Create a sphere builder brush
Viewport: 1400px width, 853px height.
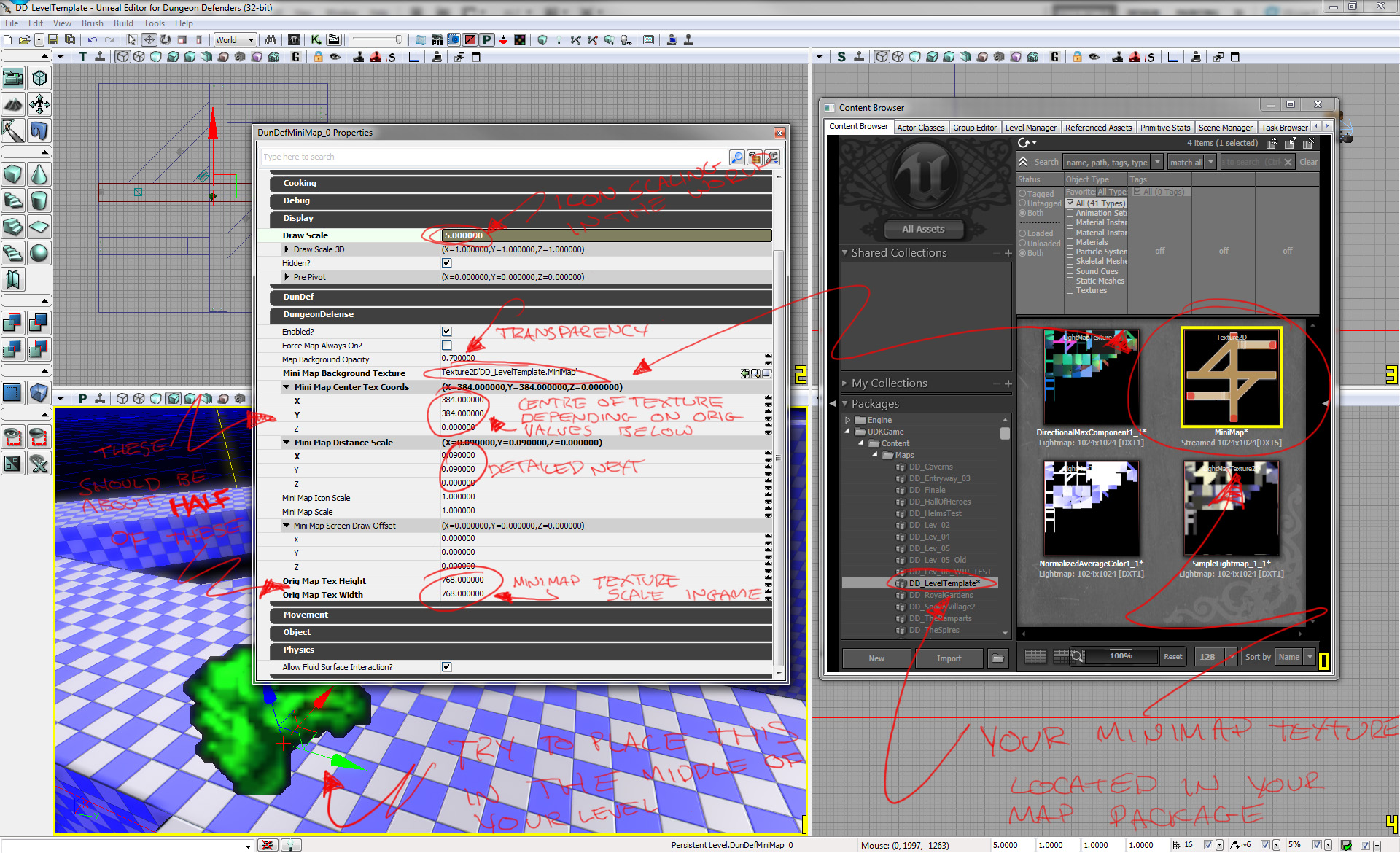tap(39, 253)
